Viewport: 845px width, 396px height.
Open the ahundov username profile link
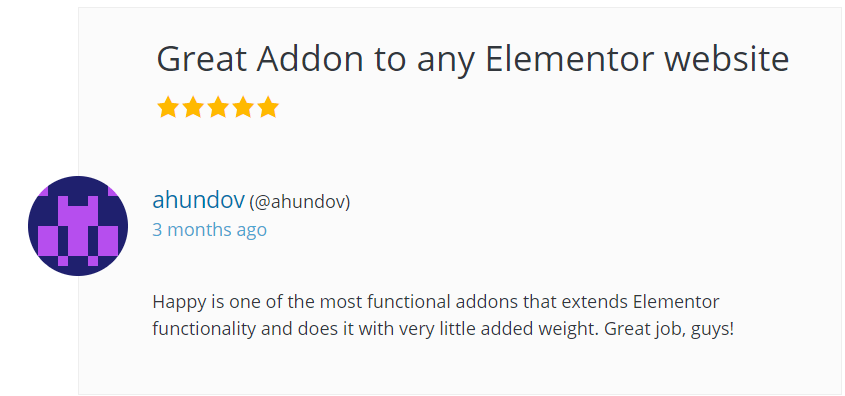pyautogui.click(x=198, y=200)
